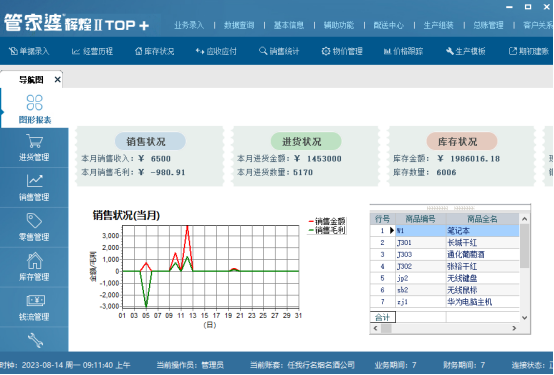The height and width of the screenshot is (375, 554).
Task: Open the 销售统计 search tool
Action: click(x=279, y=51)
